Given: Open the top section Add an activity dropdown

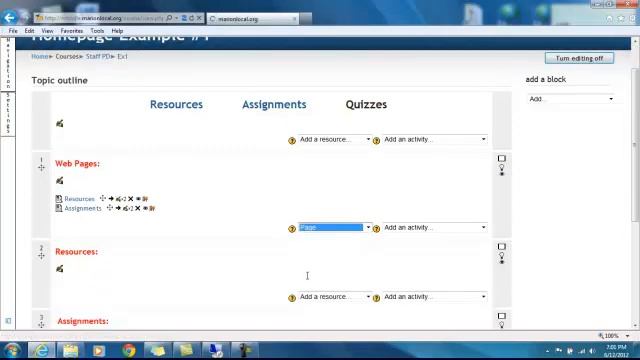Looking at the screenshot, I should 435,139.
